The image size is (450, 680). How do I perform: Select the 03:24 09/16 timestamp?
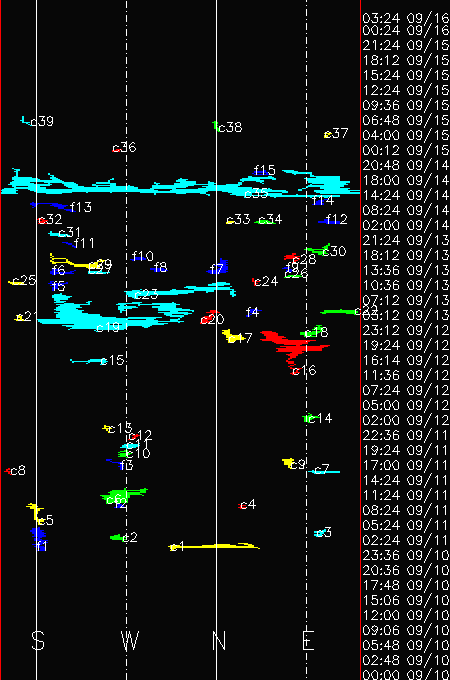(x=405, y=18)
